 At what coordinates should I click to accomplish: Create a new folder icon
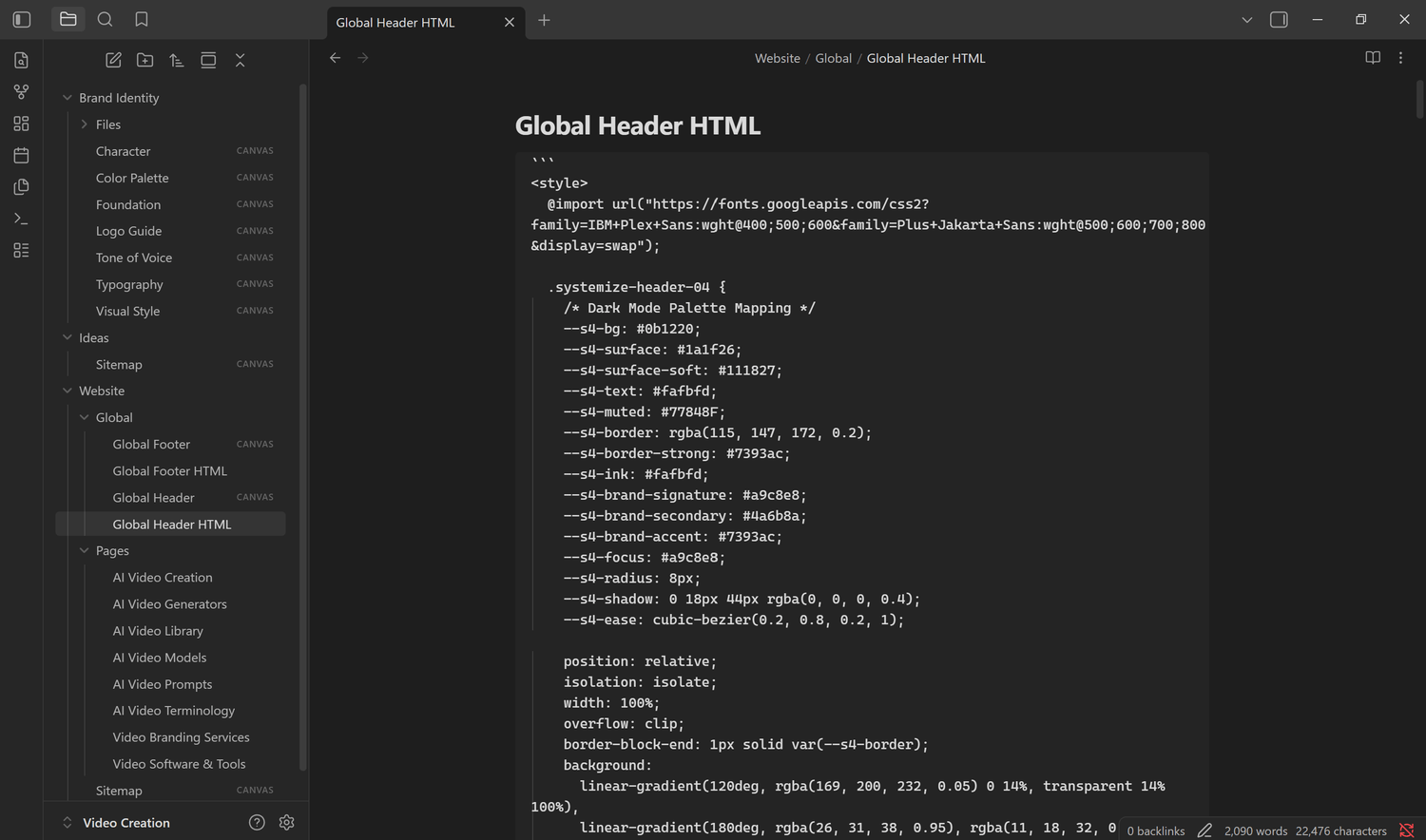click(145, 60)
